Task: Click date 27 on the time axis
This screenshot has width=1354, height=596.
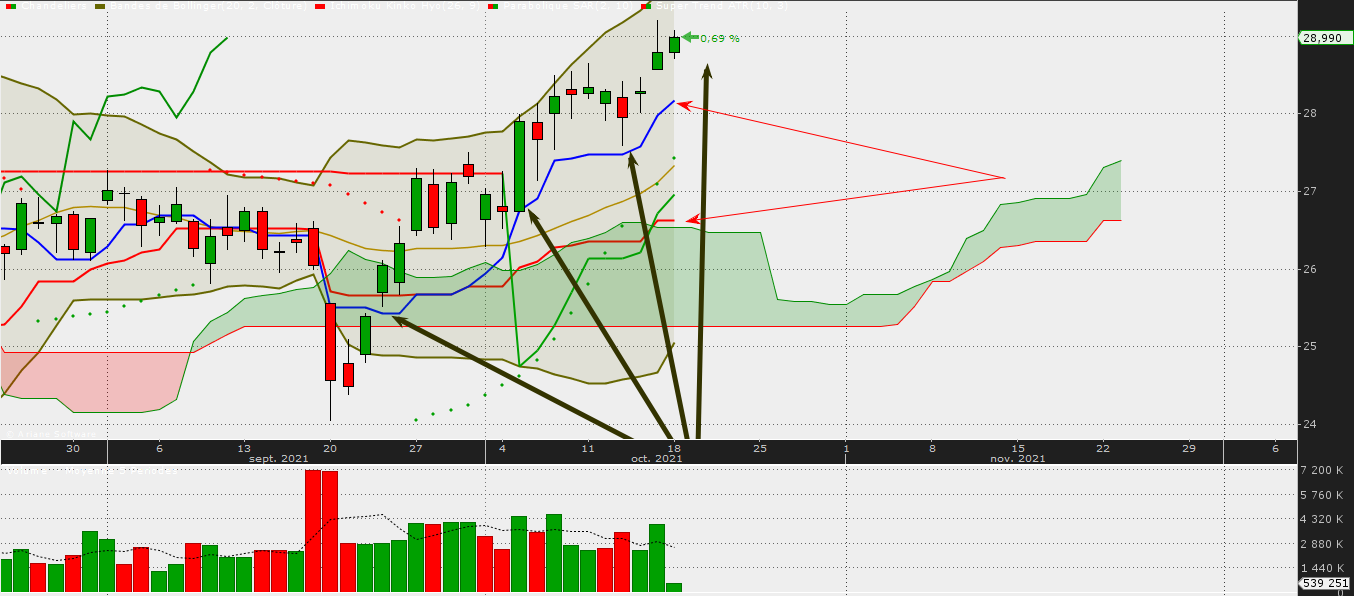Action: (x=416, y=448)
